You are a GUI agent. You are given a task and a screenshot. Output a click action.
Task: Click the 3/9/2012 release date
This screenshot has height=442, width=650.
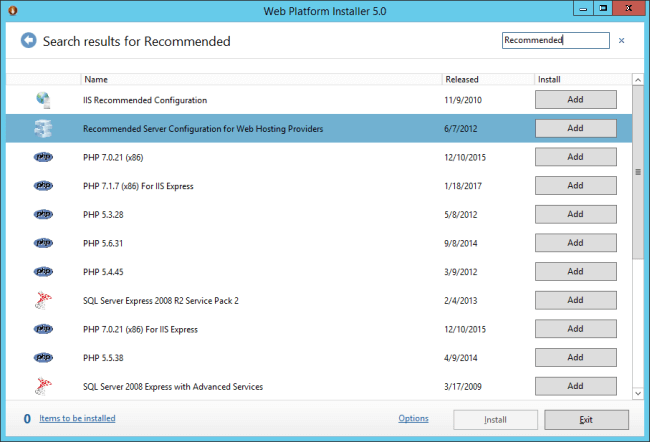click(461, 272)
